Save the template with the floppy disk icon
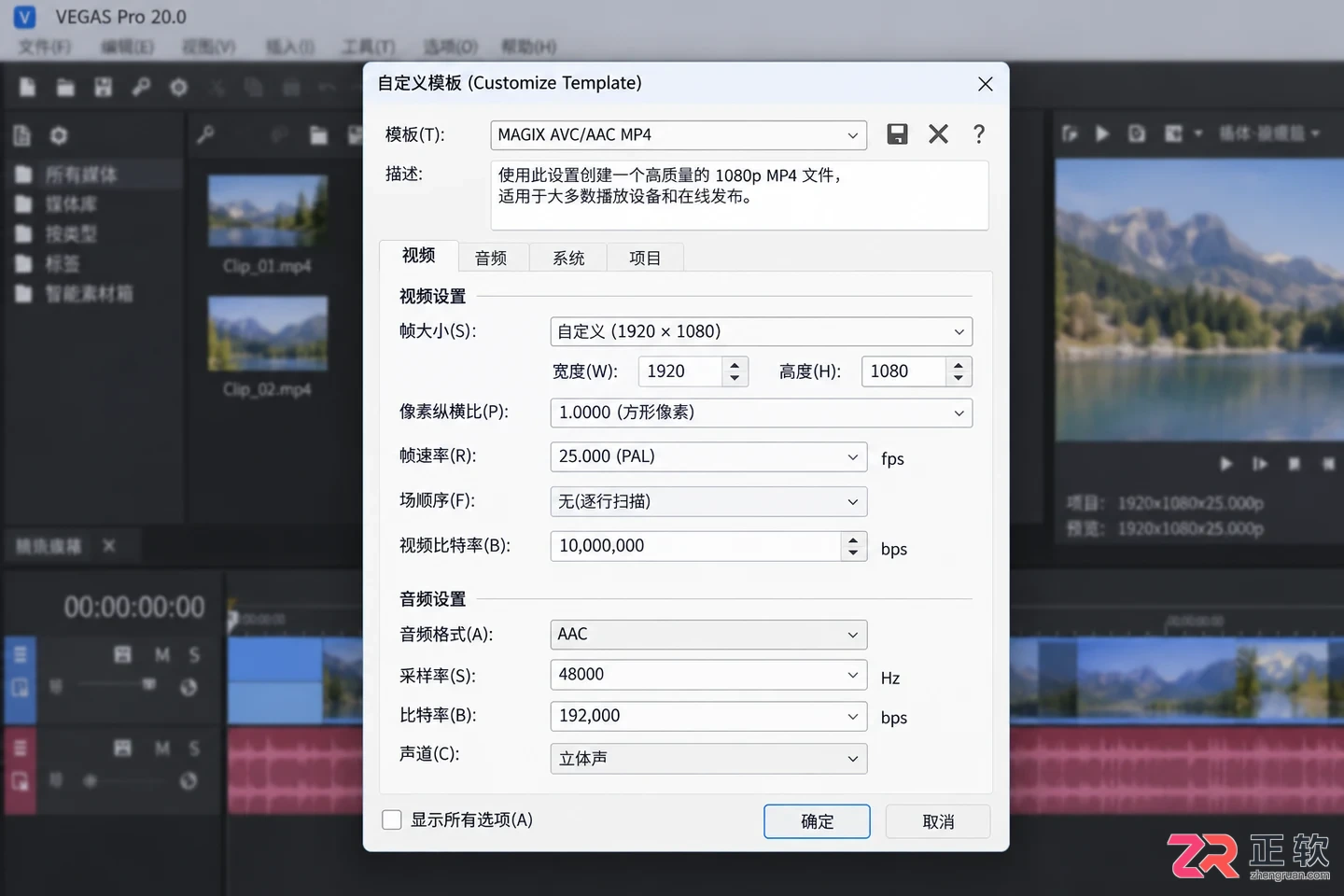This screenshot has width=1344, height=896. tap(897, 134)
